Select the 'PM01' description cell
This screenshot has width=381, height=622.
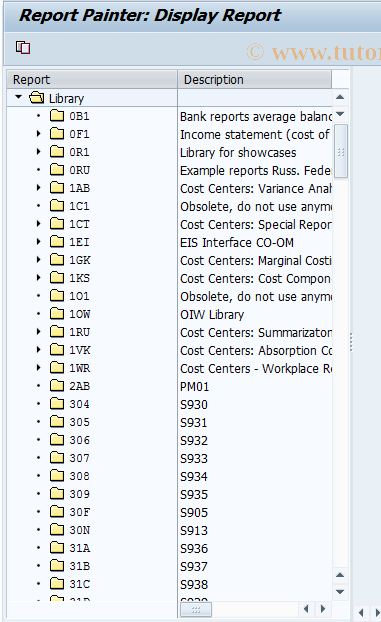tap(194, 387)
